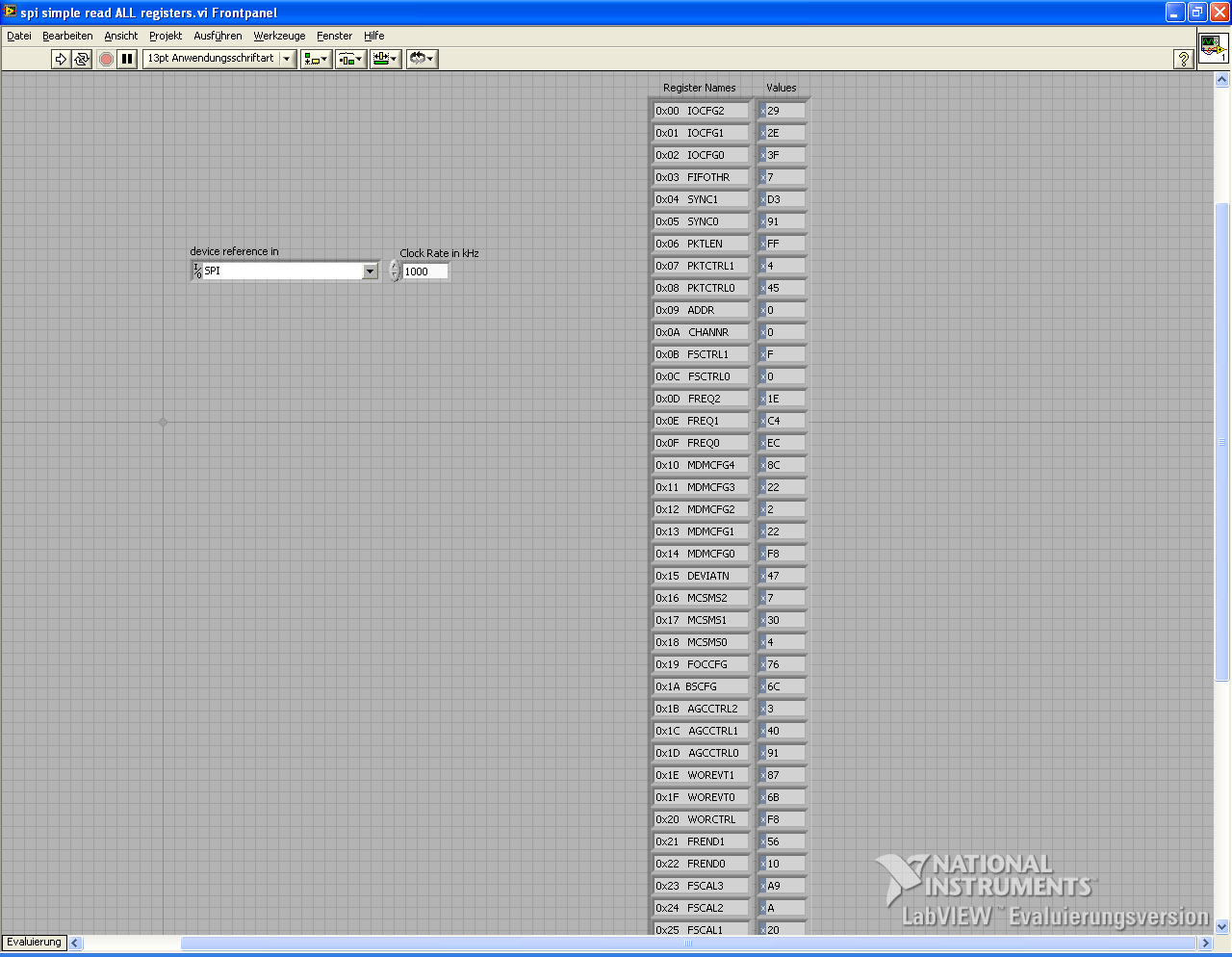Click the Run arrow button
Viewport: 1232px width, 957px height.
click(61, 59)
